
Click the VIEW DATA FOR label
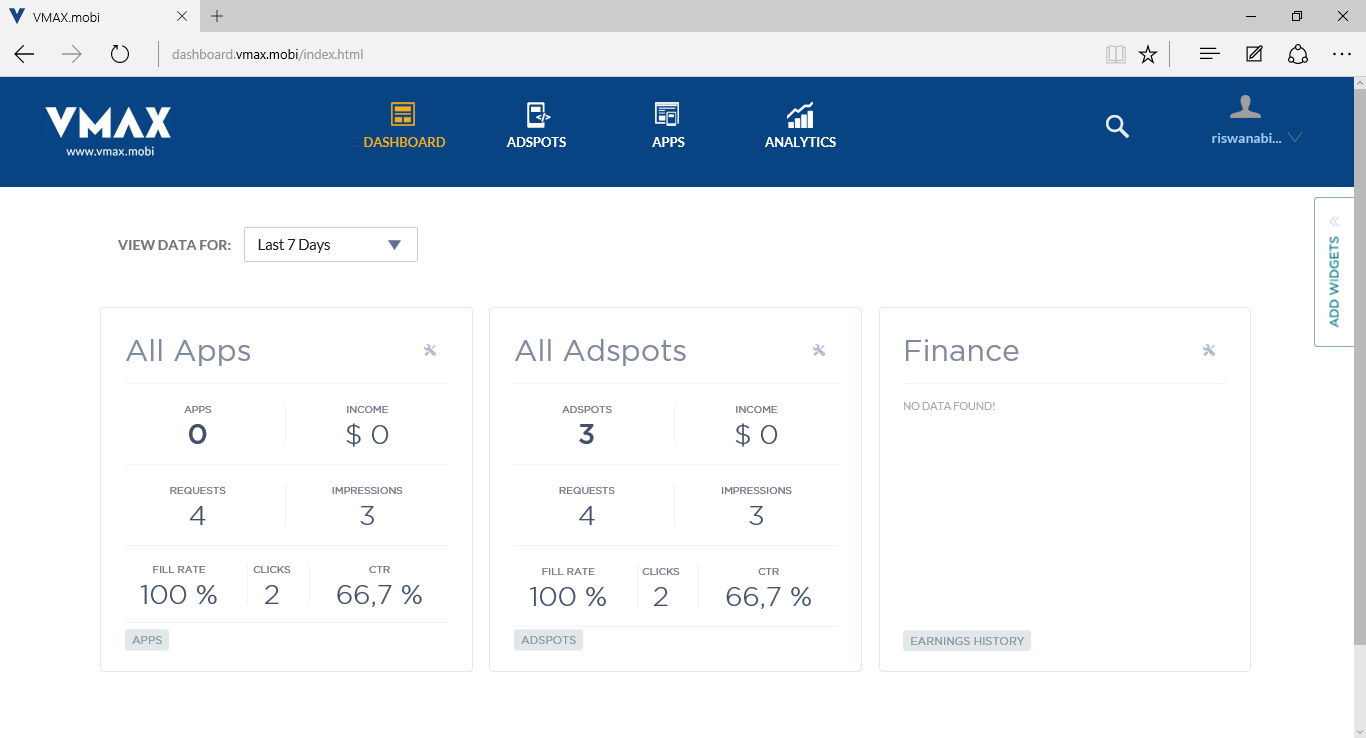coord(175,245)
